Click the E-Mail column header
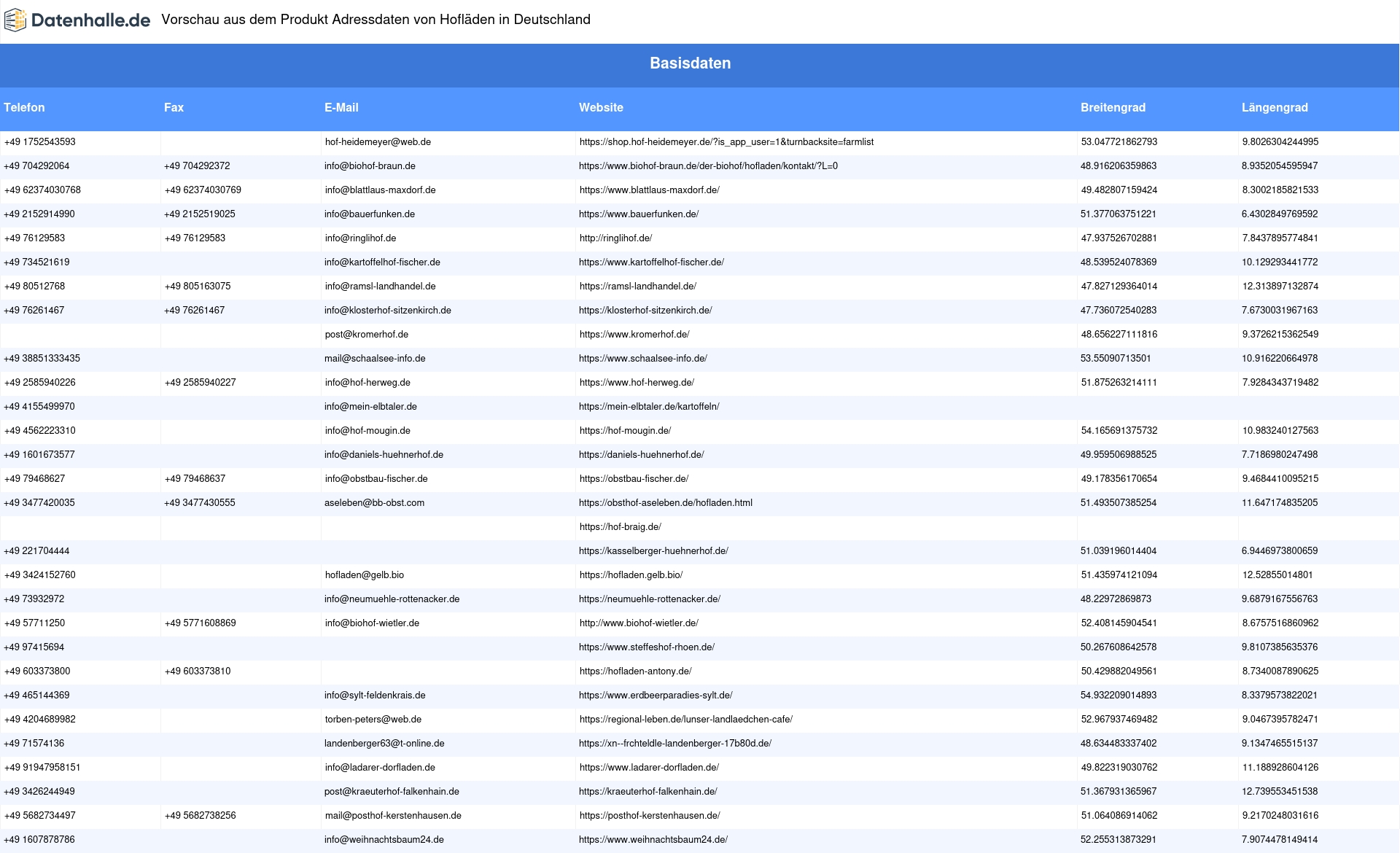The image size is (1400, 853). click(341, 108)
